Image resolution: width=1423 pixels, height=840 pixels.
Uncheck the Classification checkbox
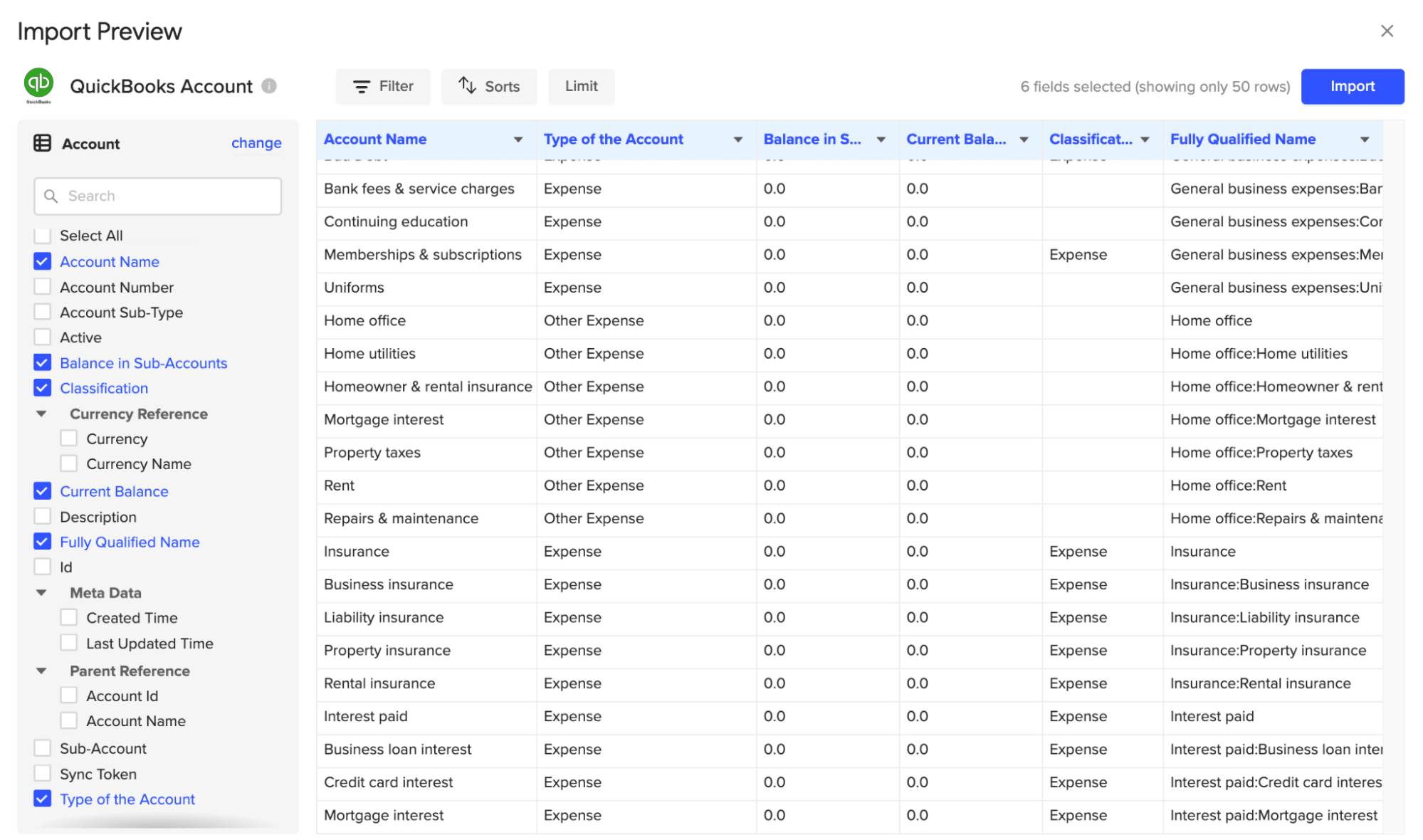point(43,388)
